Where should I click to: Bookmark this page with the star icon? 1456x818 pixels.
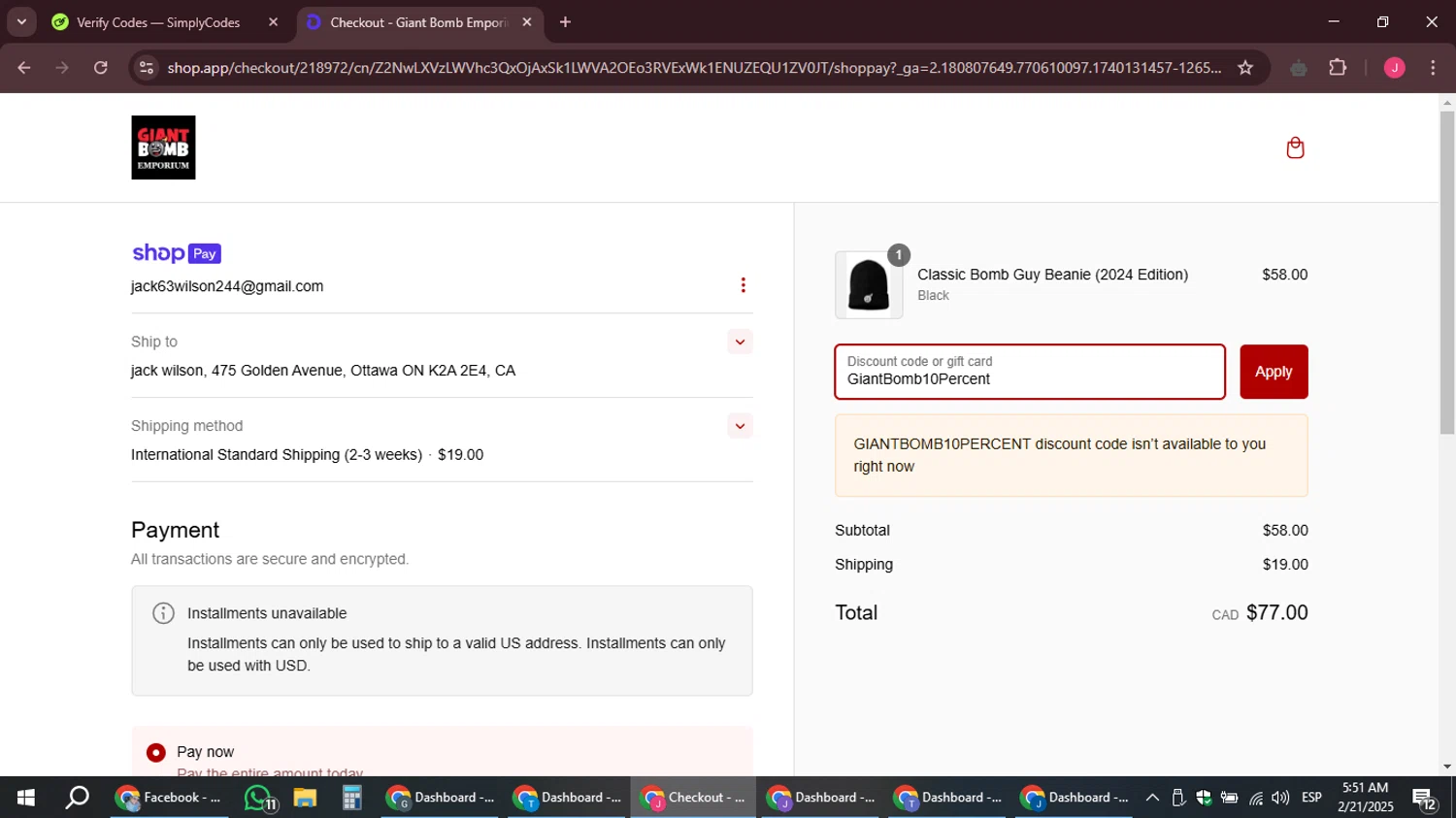(x=1245, y=68)
